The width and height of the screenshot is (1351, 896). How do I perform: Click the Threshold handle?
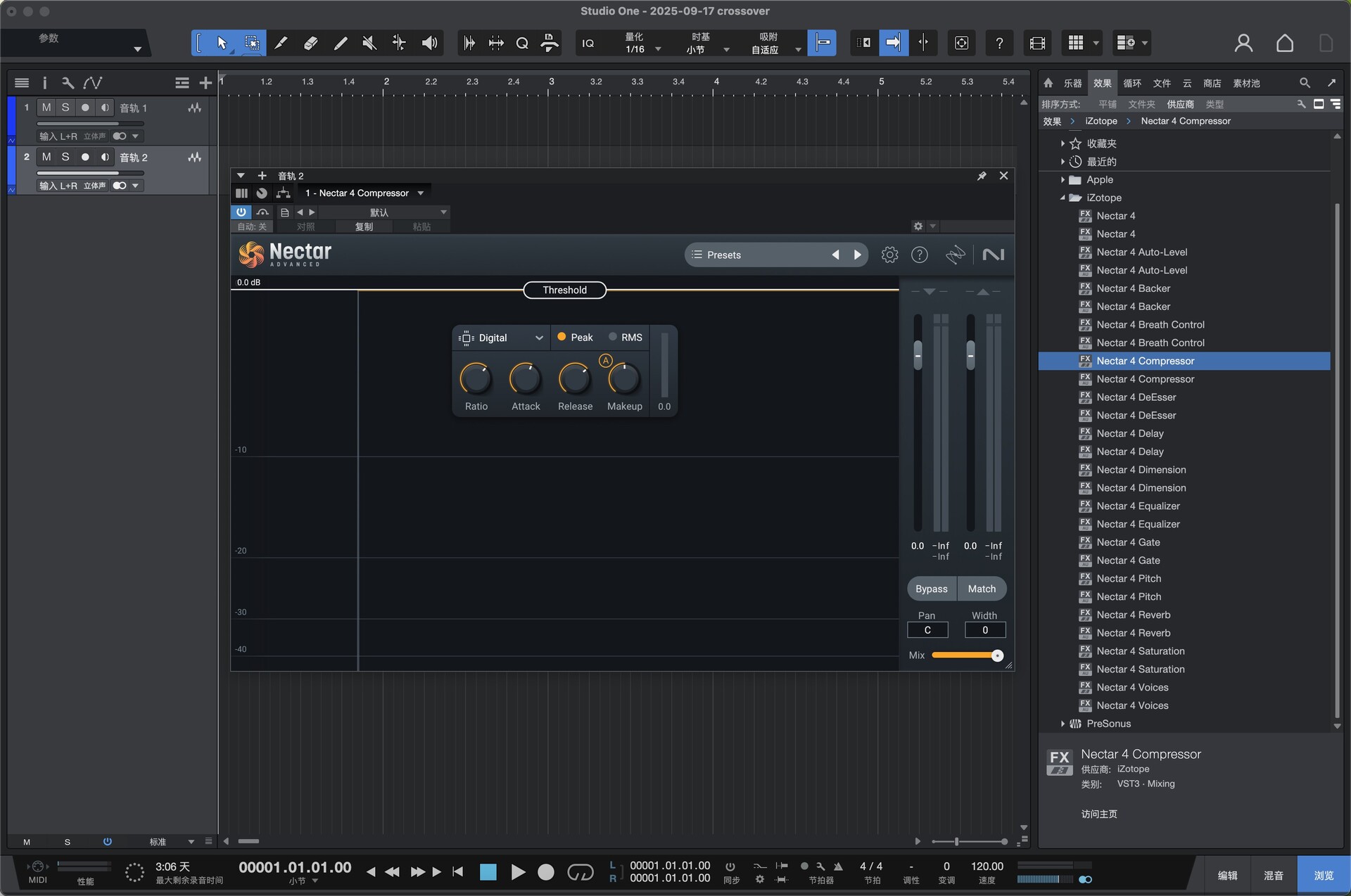pyautogui.click(x=564, y=290)
